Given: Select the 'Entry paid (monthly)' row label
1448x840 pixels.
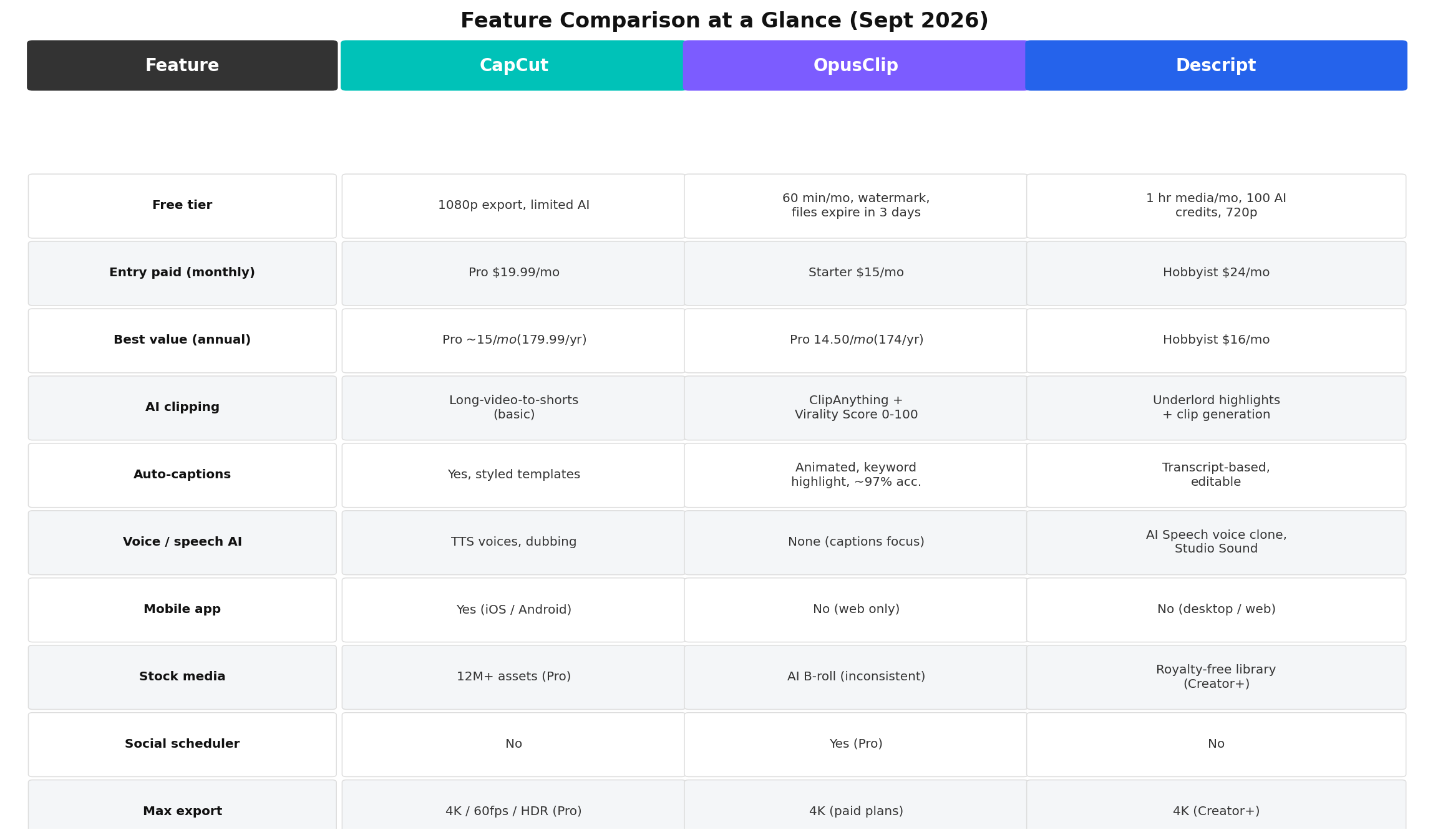Looking at the screenshot, I should [x=182, y=273].
